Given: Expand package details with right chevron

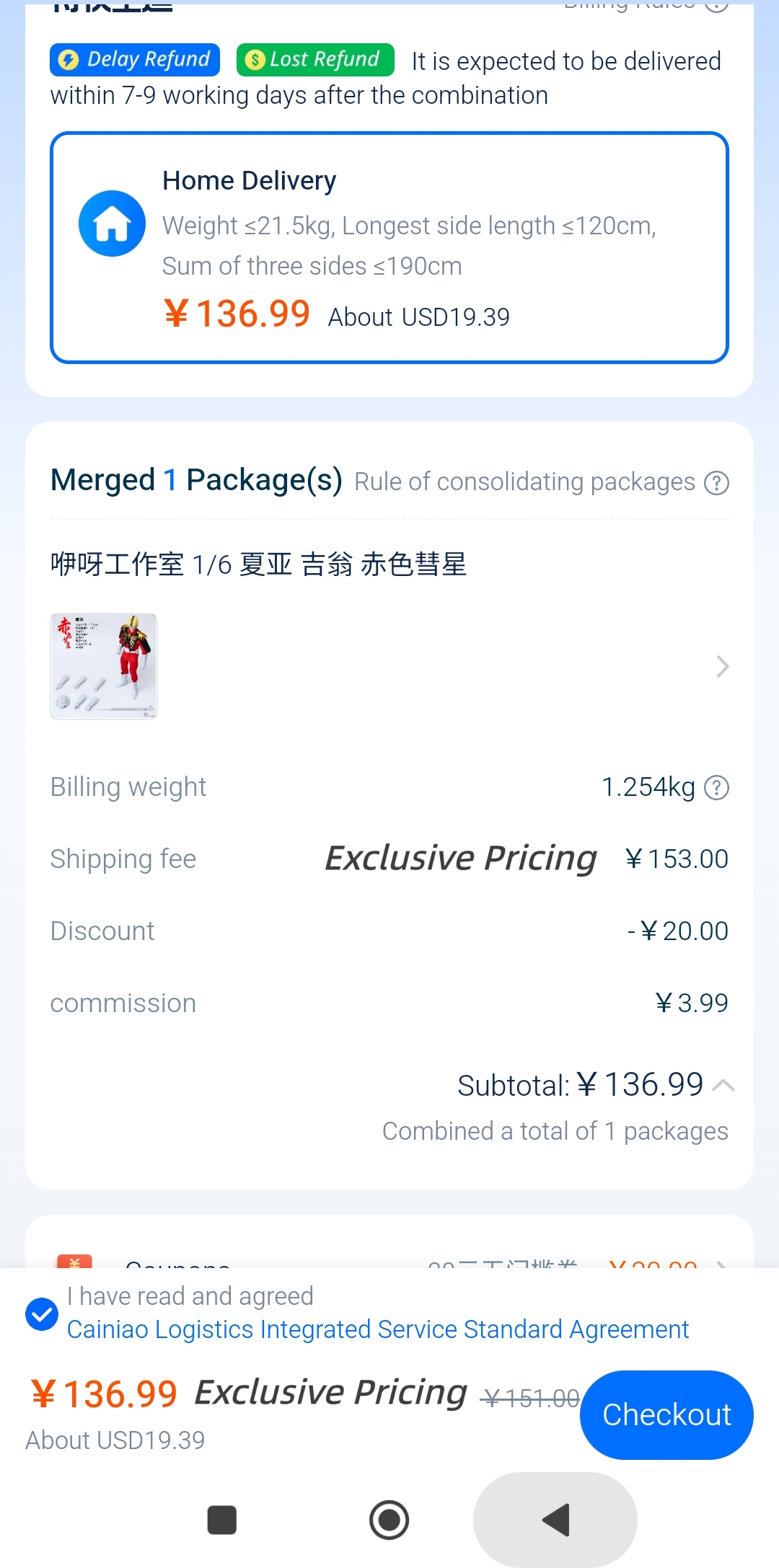Looking at the screenshot, I should [x=722, y=666].
